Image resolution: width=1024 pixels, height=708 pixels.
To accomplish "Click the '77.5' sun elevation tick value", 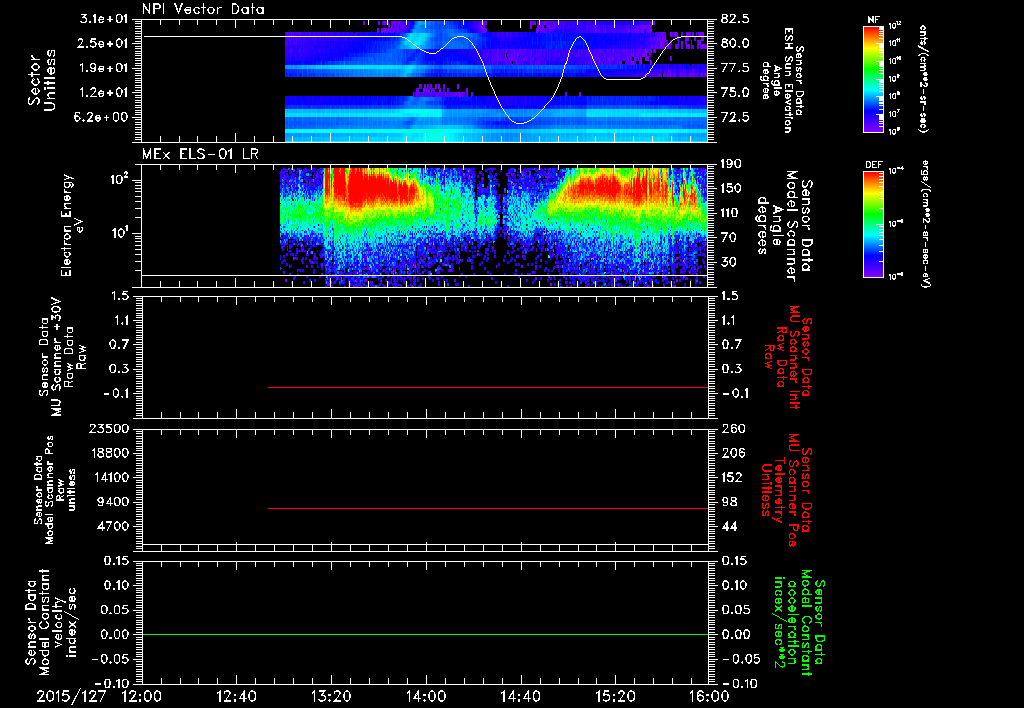I will click(735, 68).
